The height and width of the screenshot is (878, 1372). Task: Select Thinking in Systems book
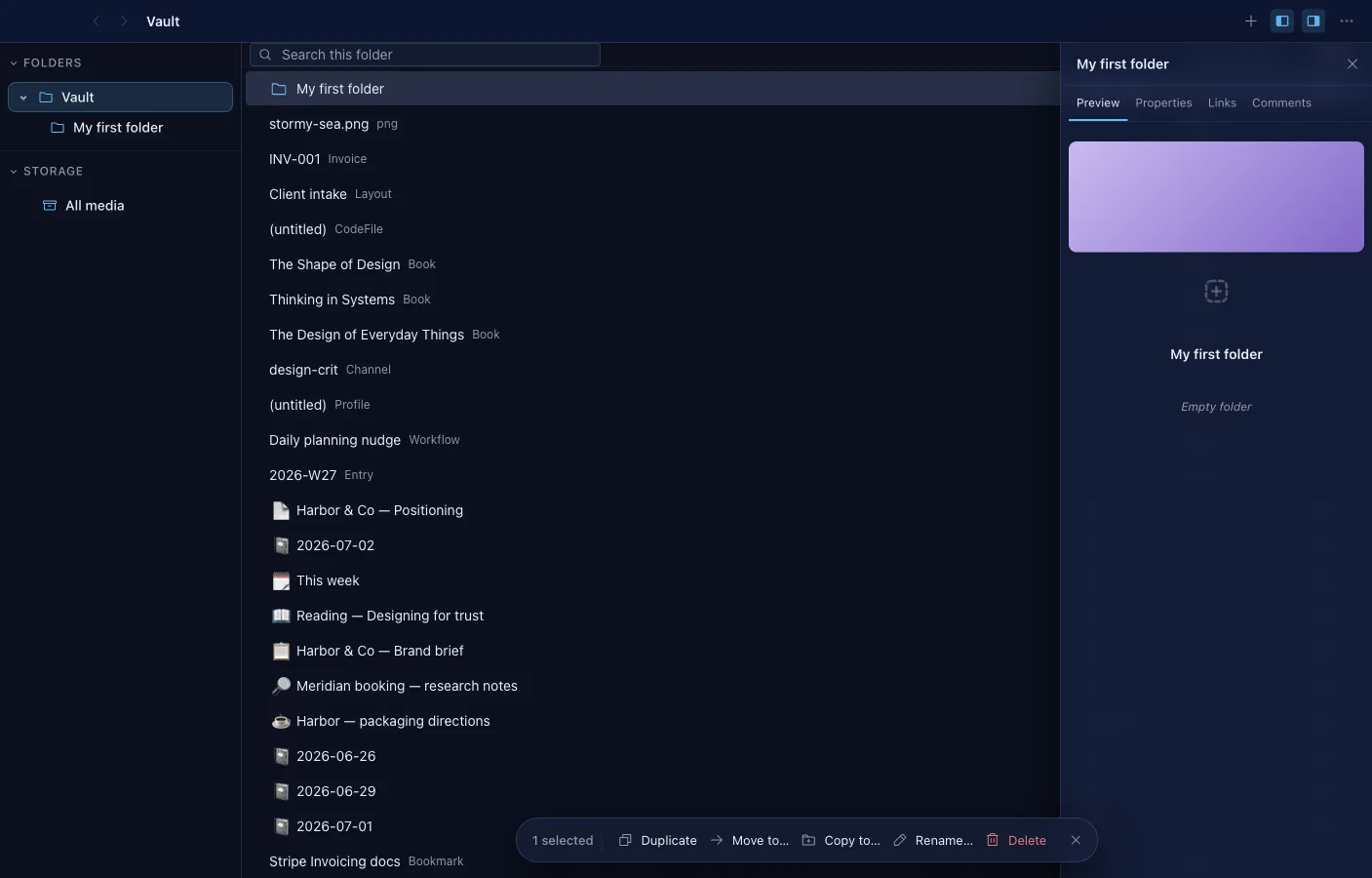coord(652,299)
